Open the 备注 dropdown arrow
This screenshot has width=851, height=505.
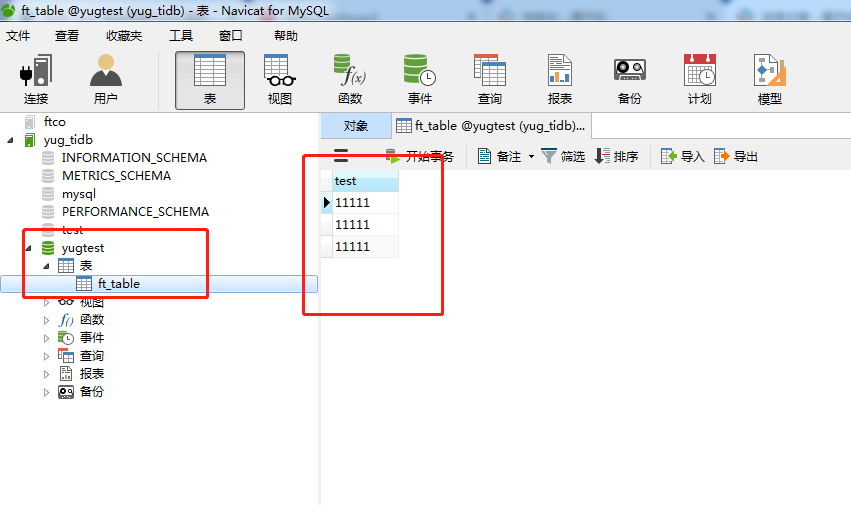(x=531, y=156)
